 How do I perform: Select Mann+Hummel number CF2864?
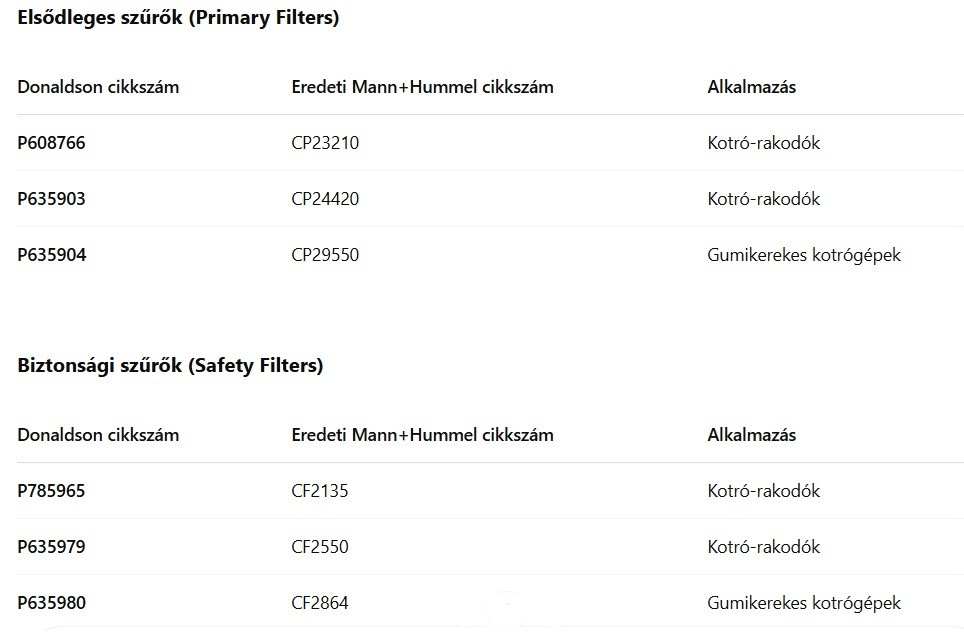(x=320, y=603)
